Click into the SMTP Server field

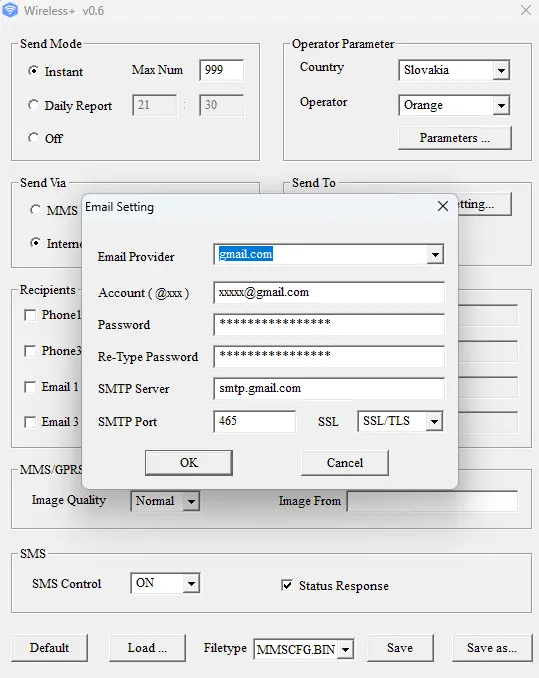329,388
